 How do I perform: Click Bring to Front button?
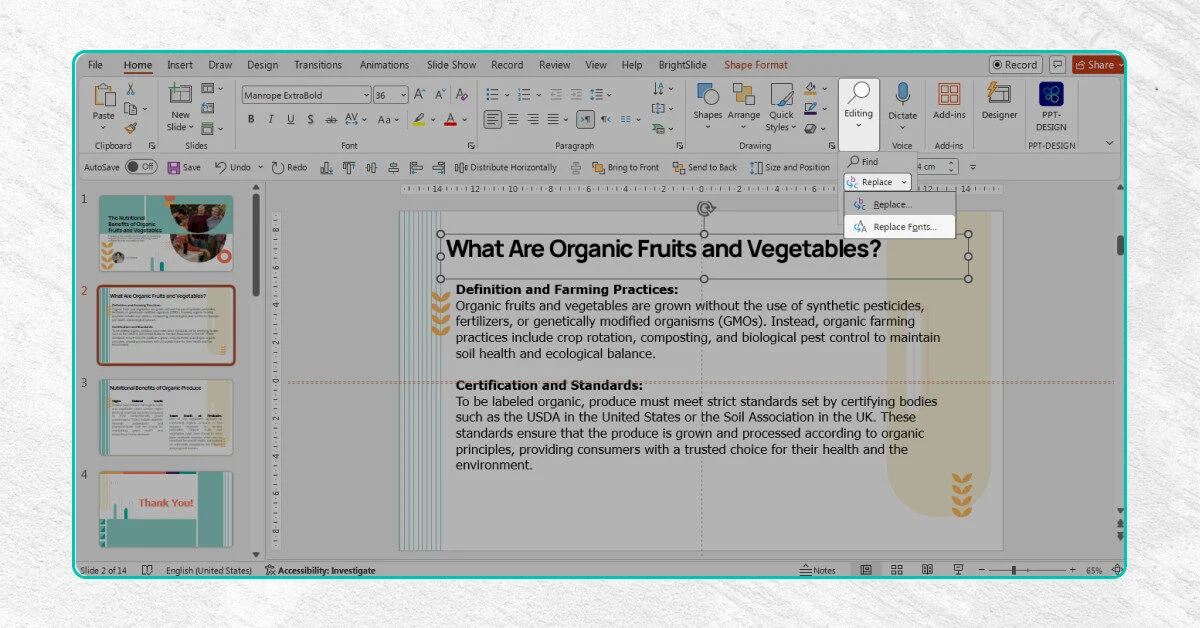click(625, 167)
